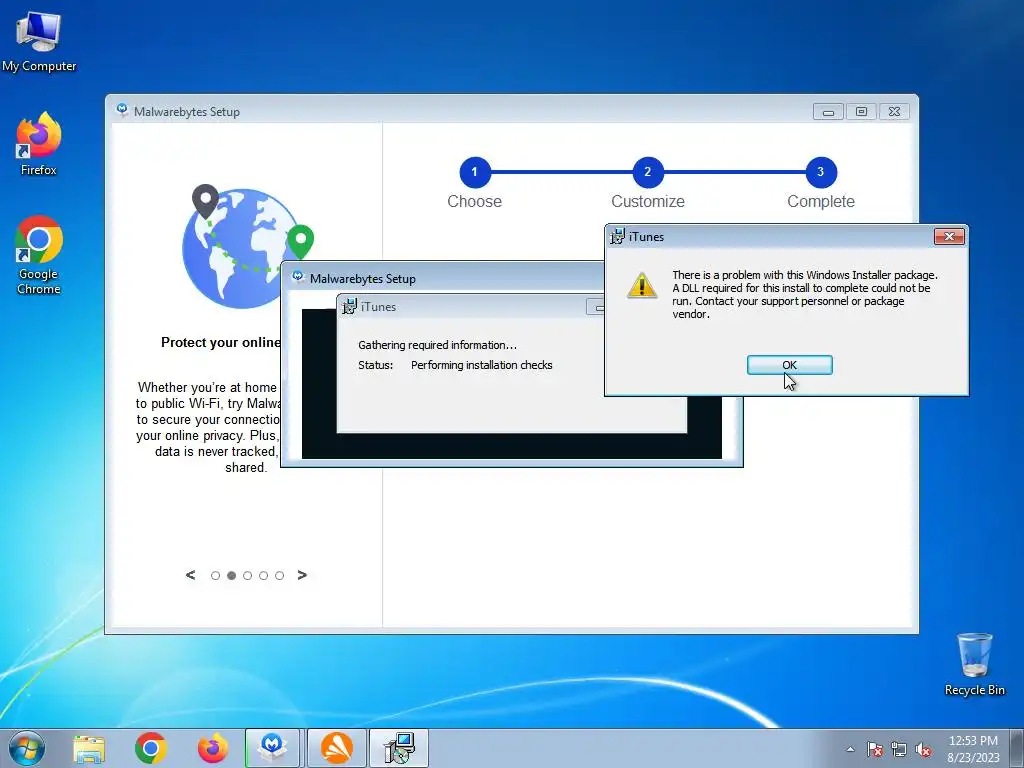Launch Firefox from the taskbar
The width and height of the screenshot is (1024, 768).
click(x=213, y=748)
